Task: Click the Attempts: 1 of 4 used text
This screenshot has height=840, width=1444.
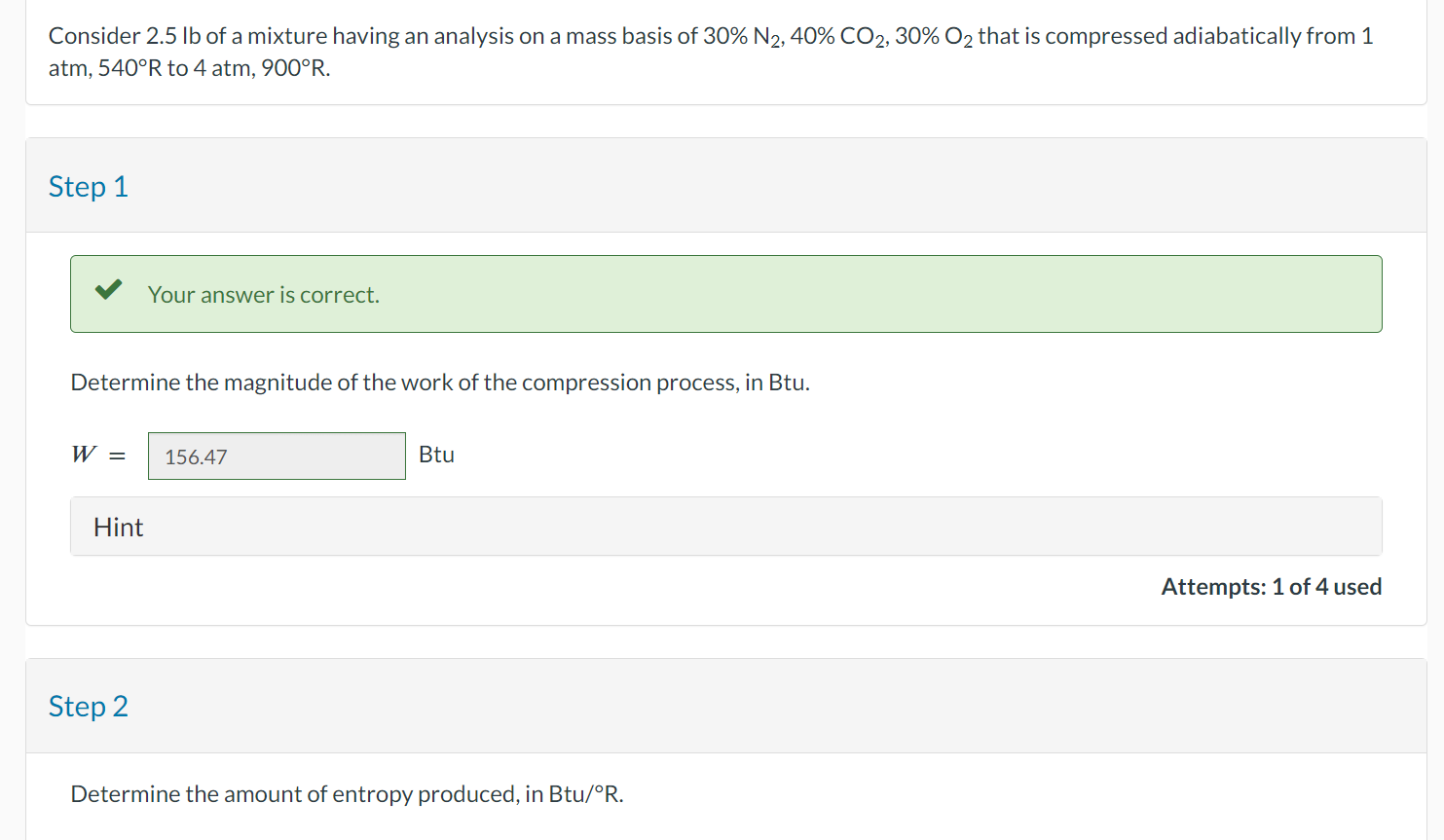Action: [1271, 586]
